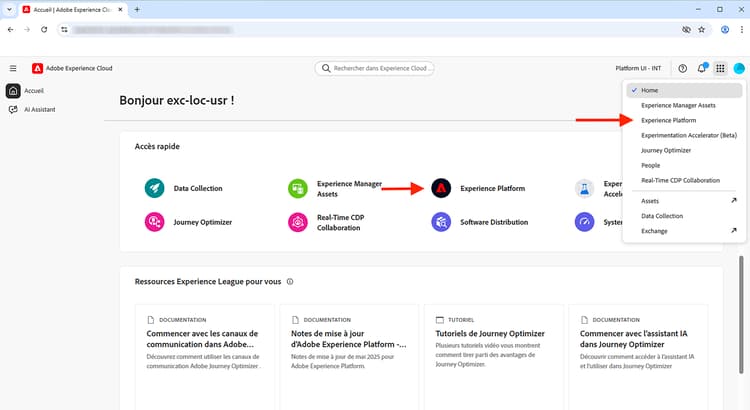Image resolution: width=750 pixels, height=410 pixels.
Task: Reload the page with the refresh icon
Action: pos(44,30)
